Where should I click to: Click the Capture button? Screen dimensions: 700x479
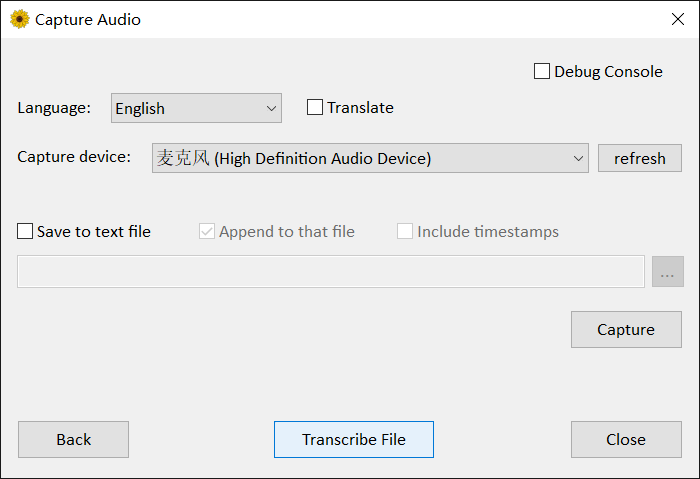[626, 329]
